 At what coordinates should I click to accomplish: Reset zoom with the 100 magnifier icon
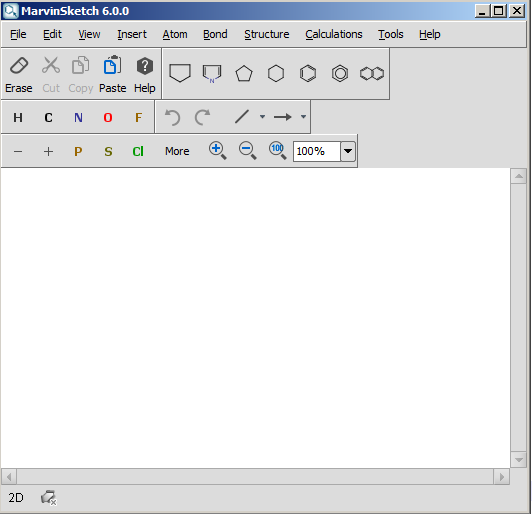click(x=278, y=151)
